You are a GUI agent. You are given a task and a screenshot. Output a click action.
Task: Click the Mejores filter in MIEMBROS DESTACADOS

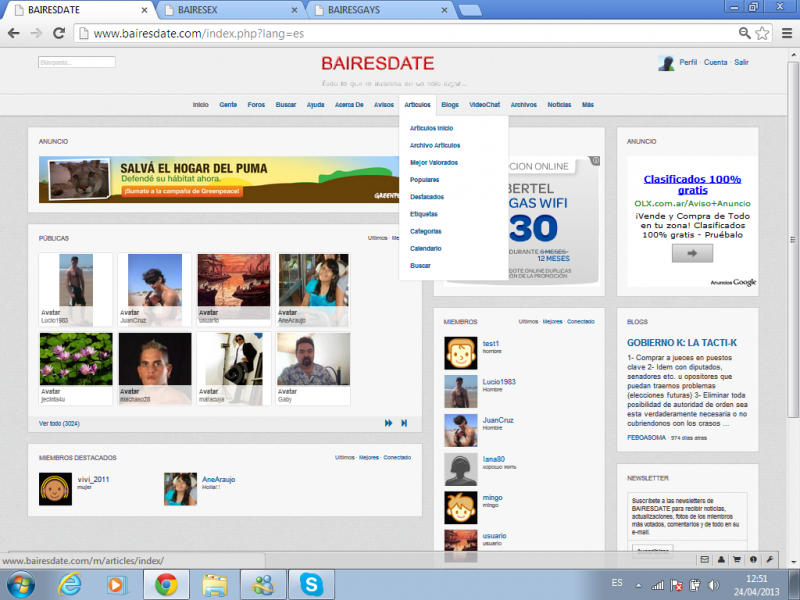pyautogui.click(x=368, y=457)
